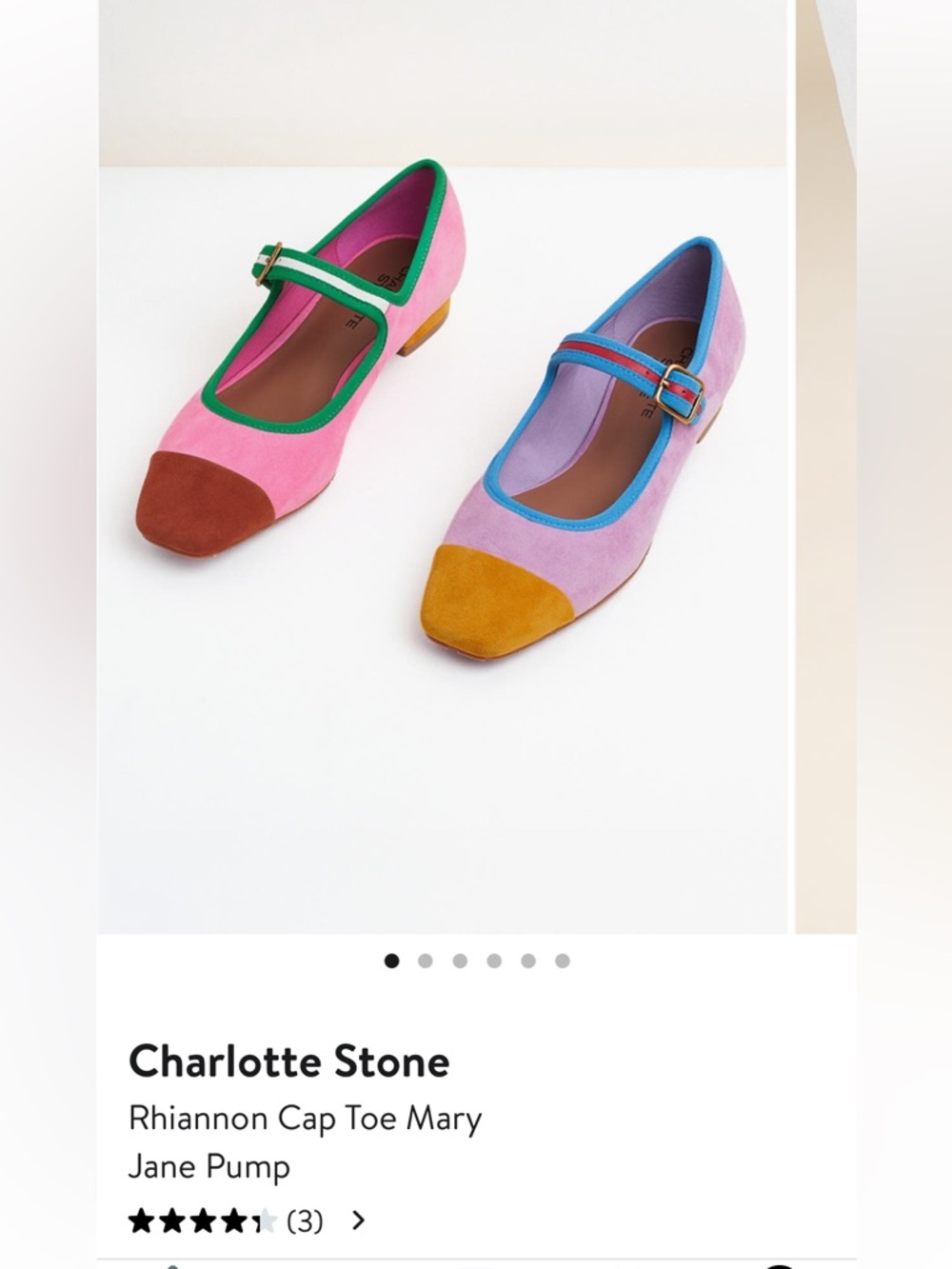The image size is (952, 1269).
Task: View the 3 customer reviews
Action: click(304, 1219)
